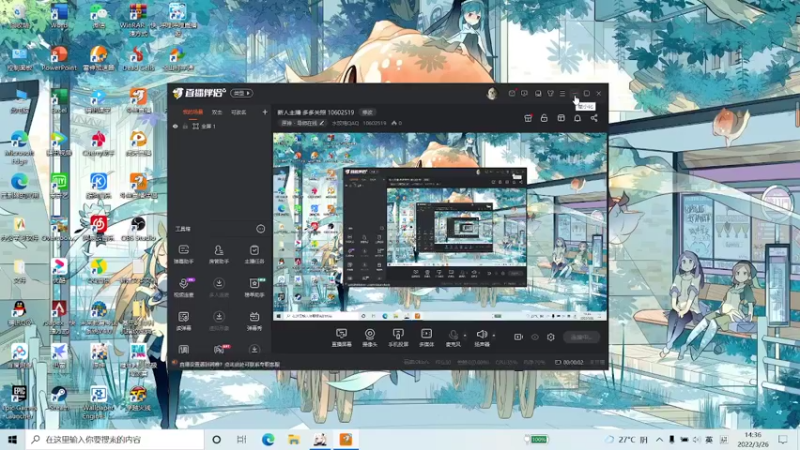This screenshot has height=450, width=800.
Task: Click the room number 10602519 in the title
Action: click(341, 112)
